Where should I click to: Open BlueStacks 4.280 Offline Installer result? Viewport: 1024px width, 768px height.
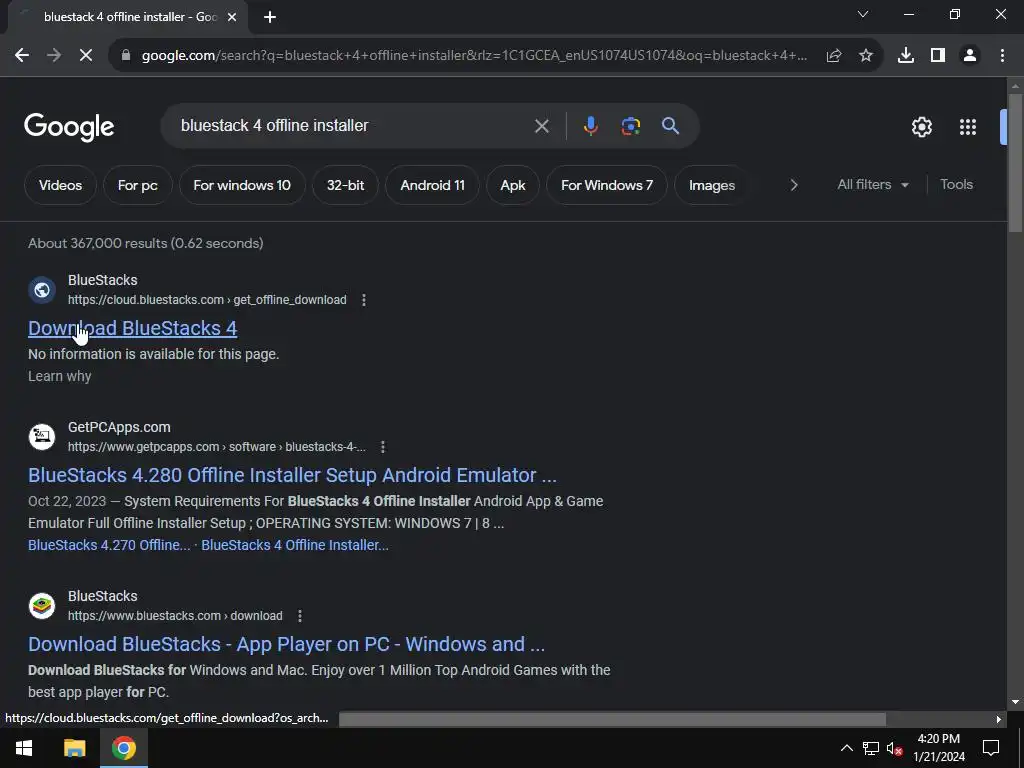click(292, 475)
